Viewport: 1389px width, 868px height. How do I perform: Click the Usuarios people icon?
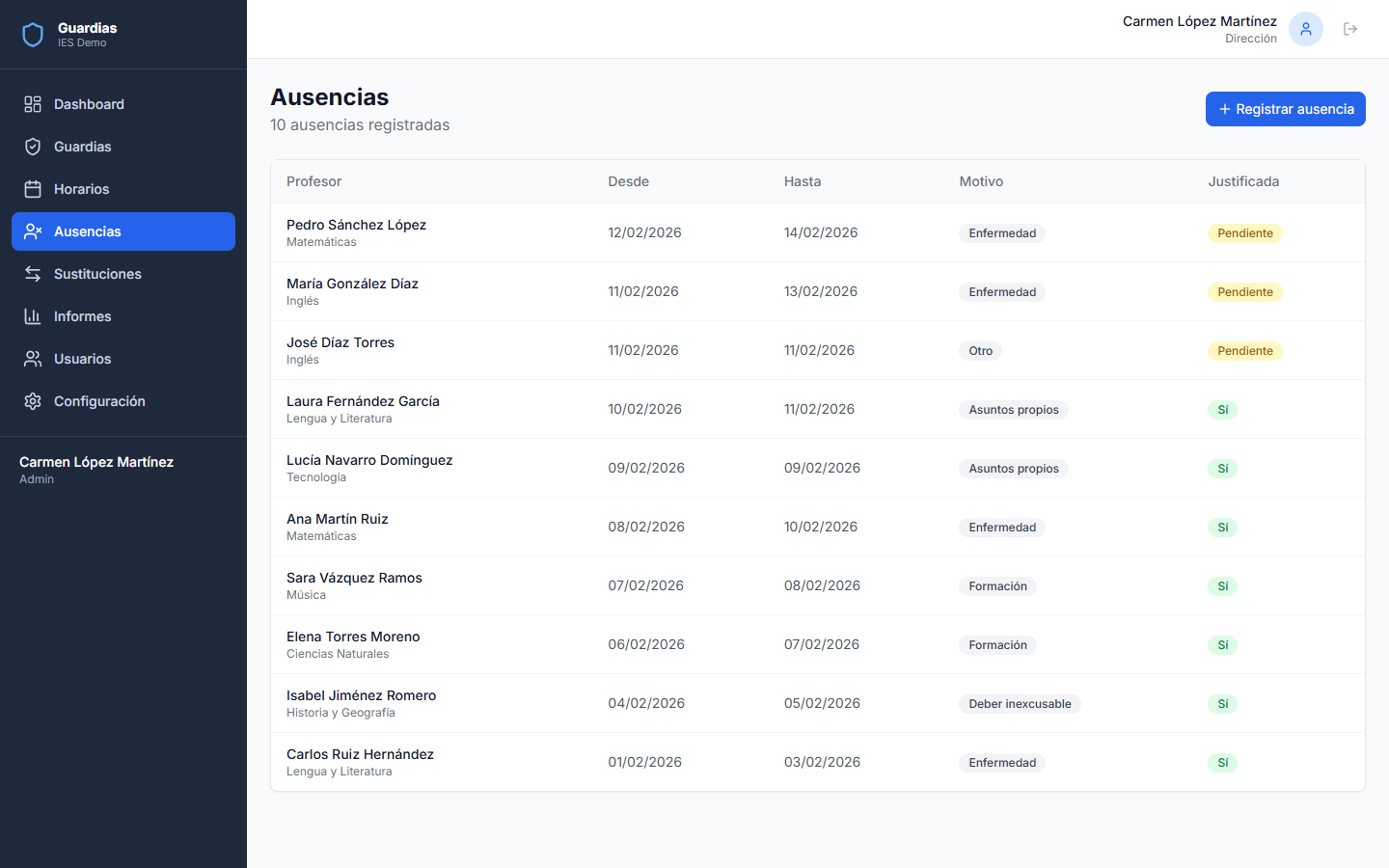33,359
